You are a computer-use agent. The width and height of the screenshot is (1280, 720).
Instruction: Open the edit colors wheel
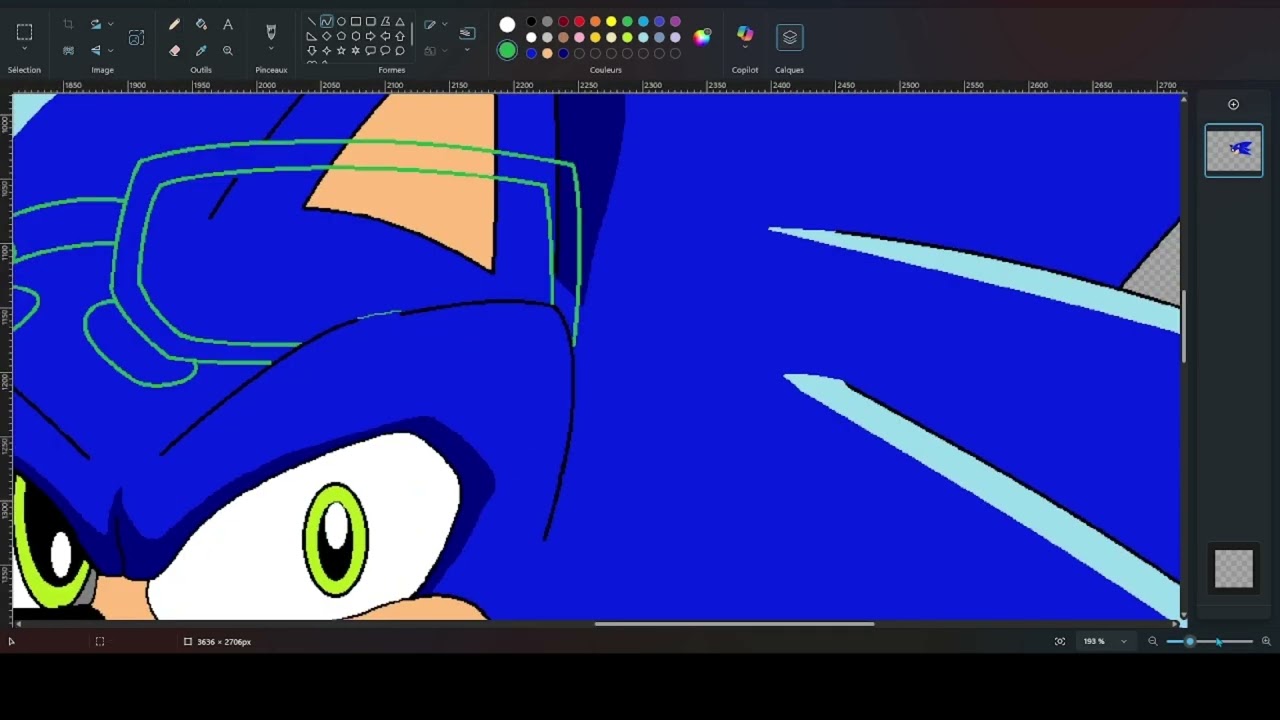pyautogui.click(x=702, y=37)
